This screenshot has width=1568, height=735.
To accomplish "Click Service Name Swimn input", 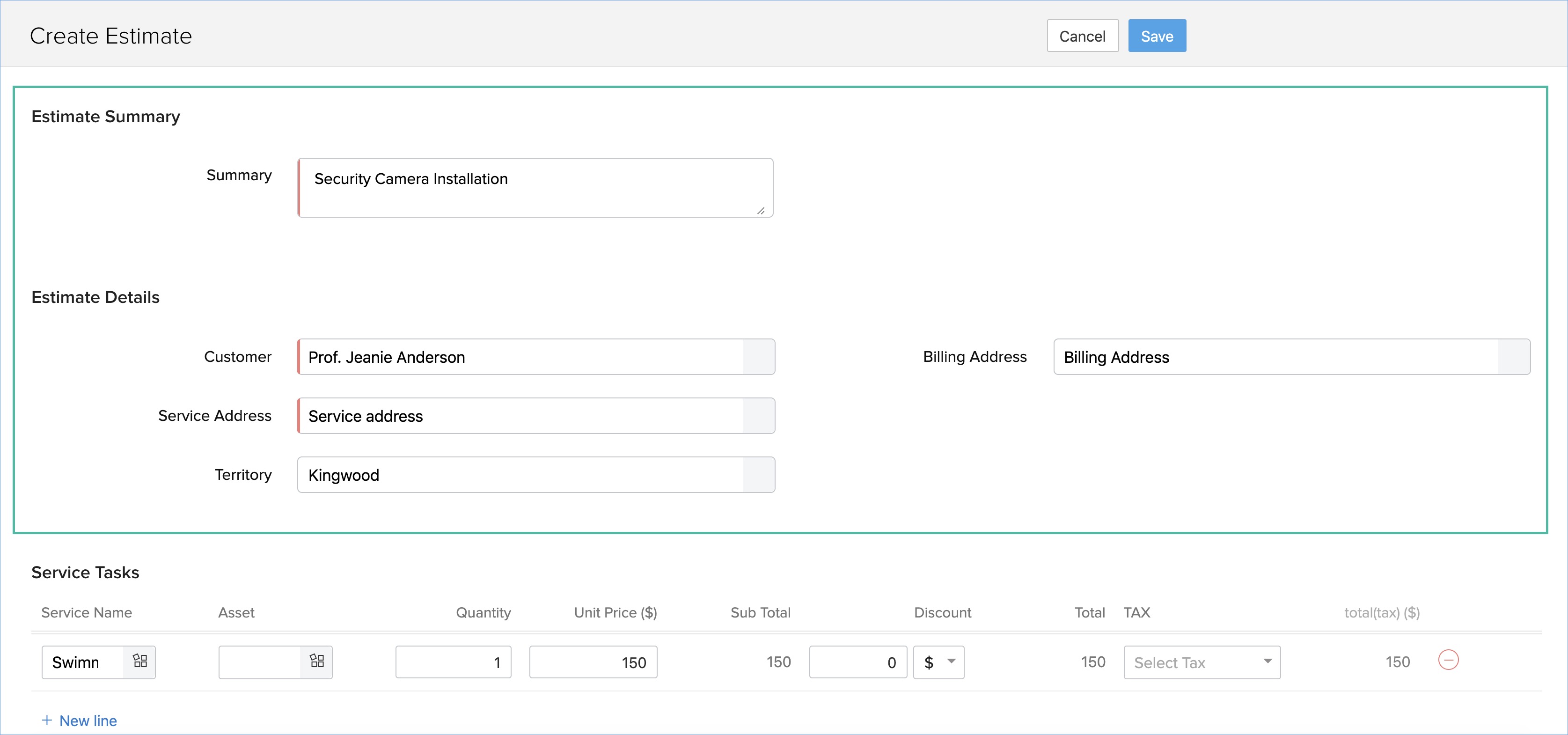I will (83, 662).
